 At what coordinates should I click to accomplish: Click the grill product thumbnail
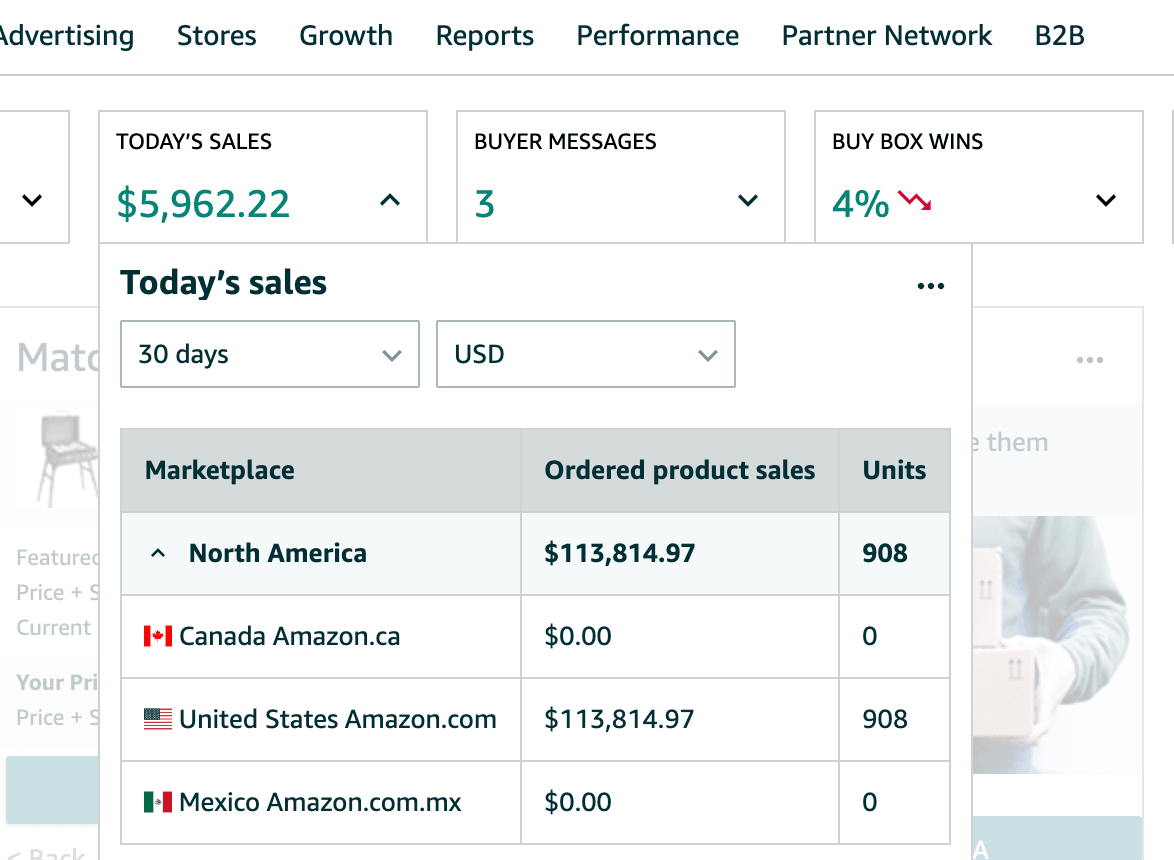(68, 460)
